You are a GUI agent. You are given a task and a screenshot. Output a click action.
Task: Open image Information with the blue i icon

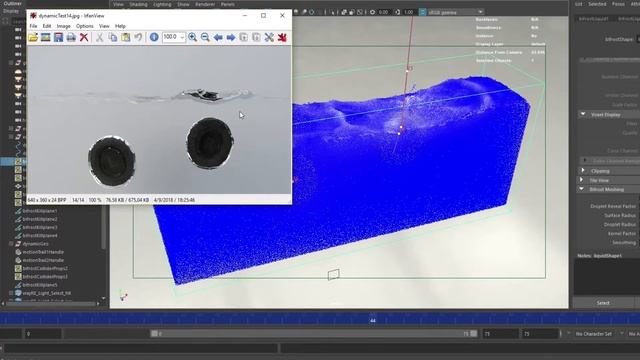pyautogui.click(x=154, y=38)
